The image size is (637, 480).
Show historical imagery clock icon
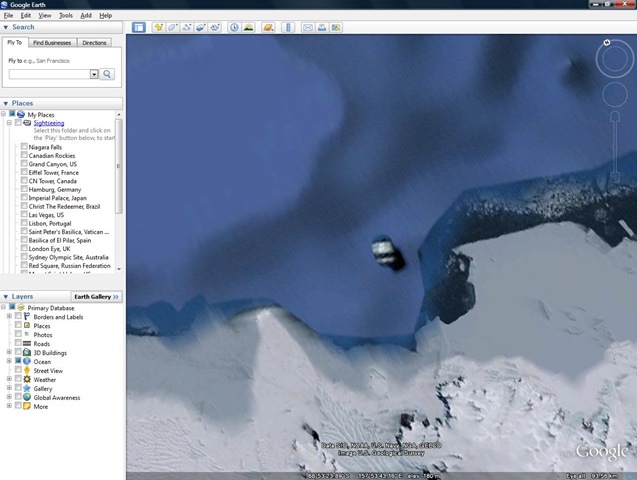[x=234, y=28]
